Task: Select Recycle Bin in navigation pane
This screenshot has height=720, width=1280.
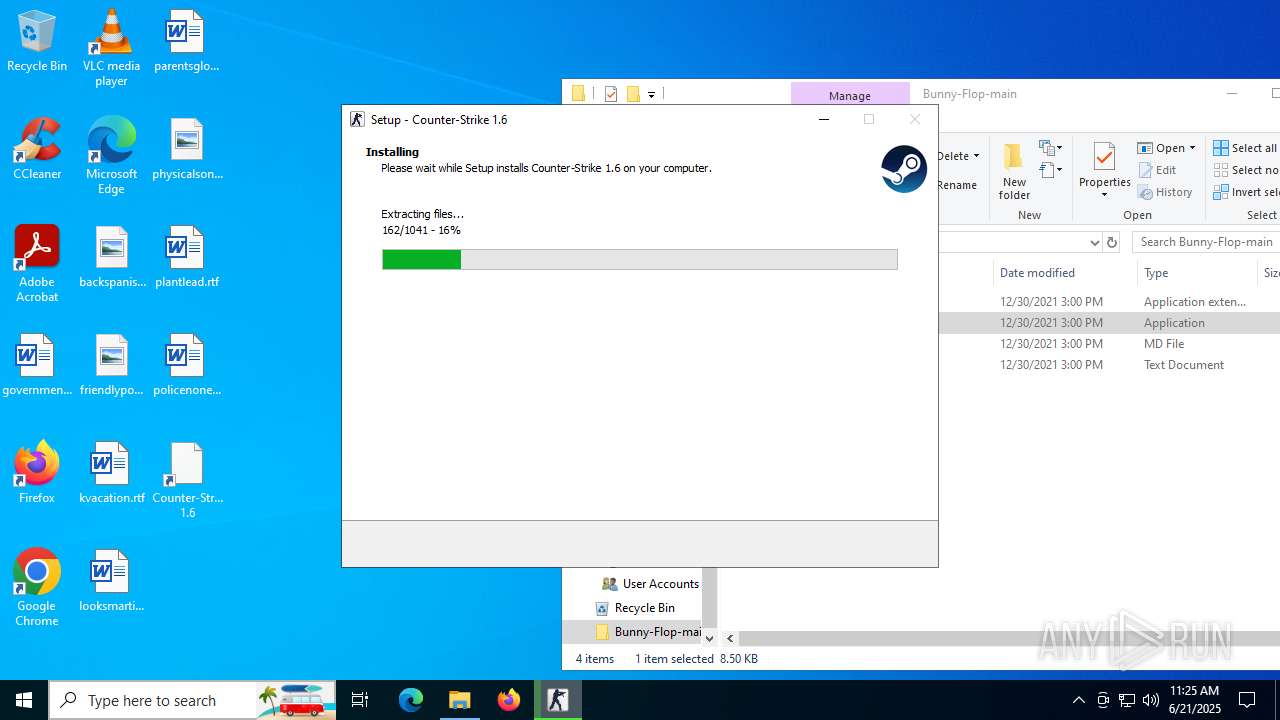Action: pos(635,607)
